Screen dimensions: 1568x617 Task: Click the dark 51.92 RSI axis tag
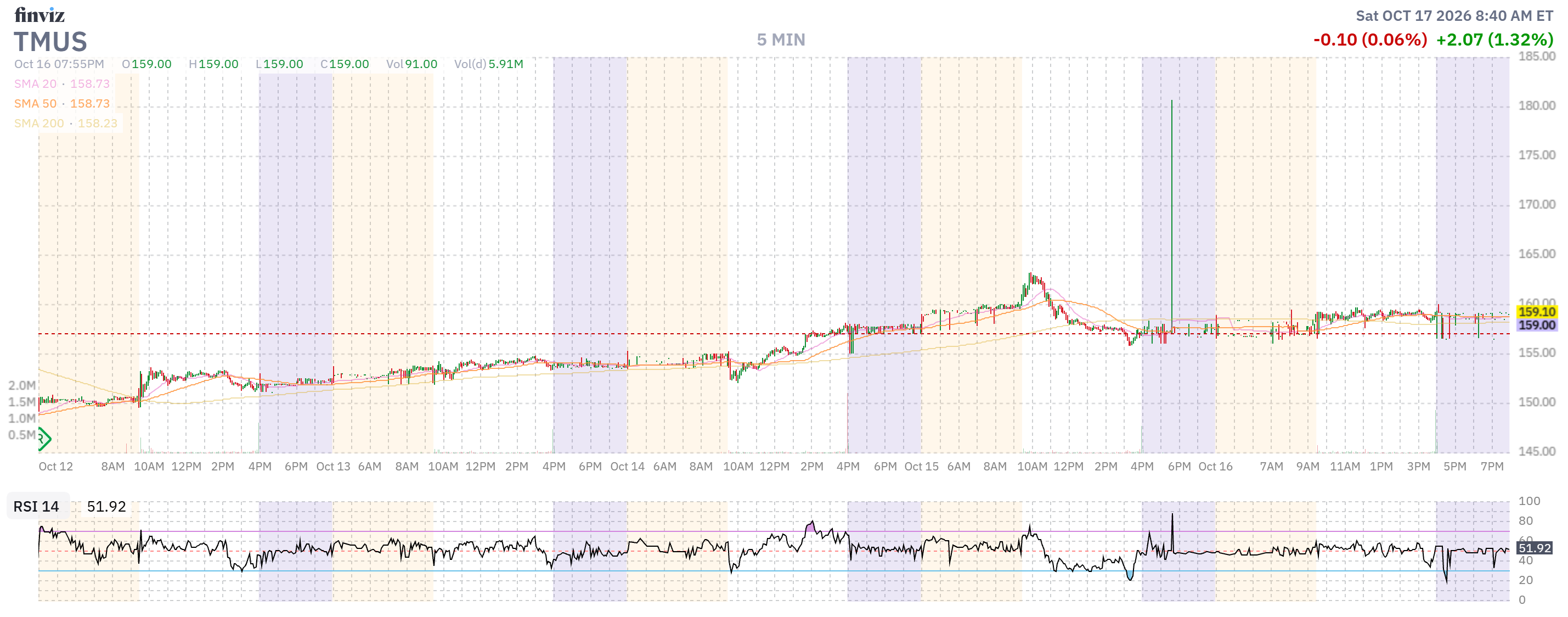[x=1534, y=548]
